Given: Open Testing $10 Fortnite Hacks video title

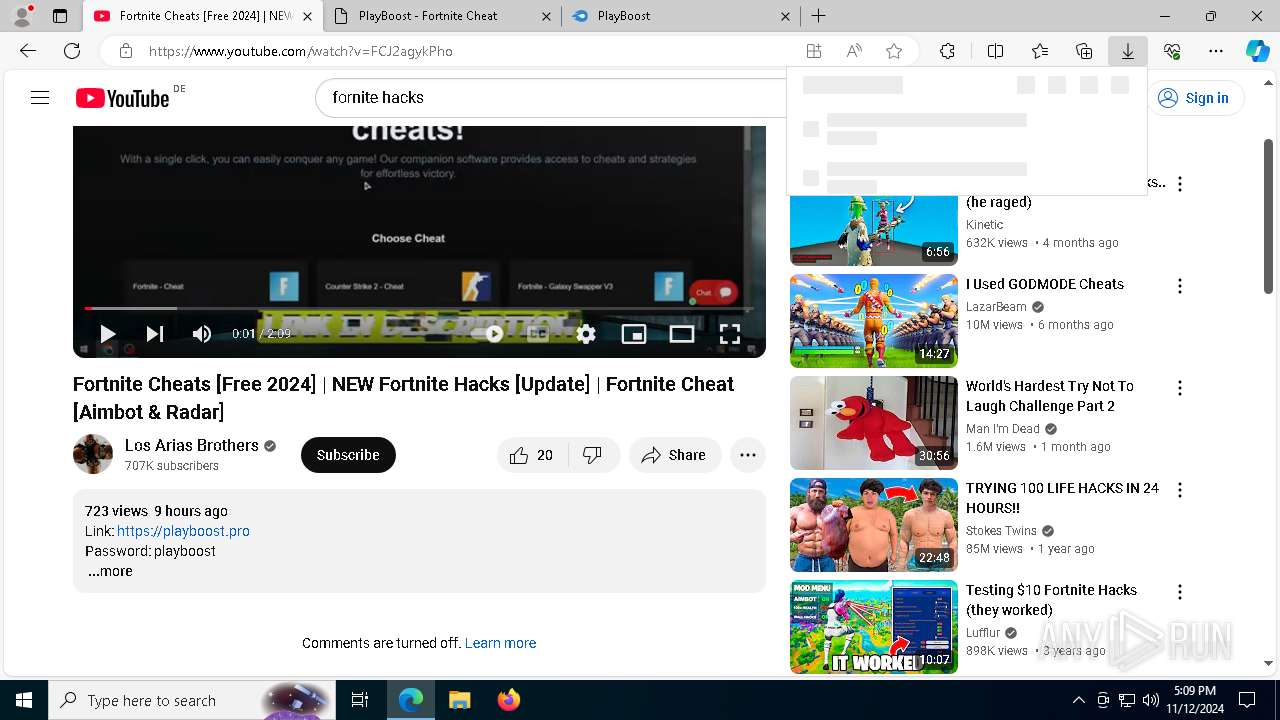Looking at the screenshot, I should 1051,600.
